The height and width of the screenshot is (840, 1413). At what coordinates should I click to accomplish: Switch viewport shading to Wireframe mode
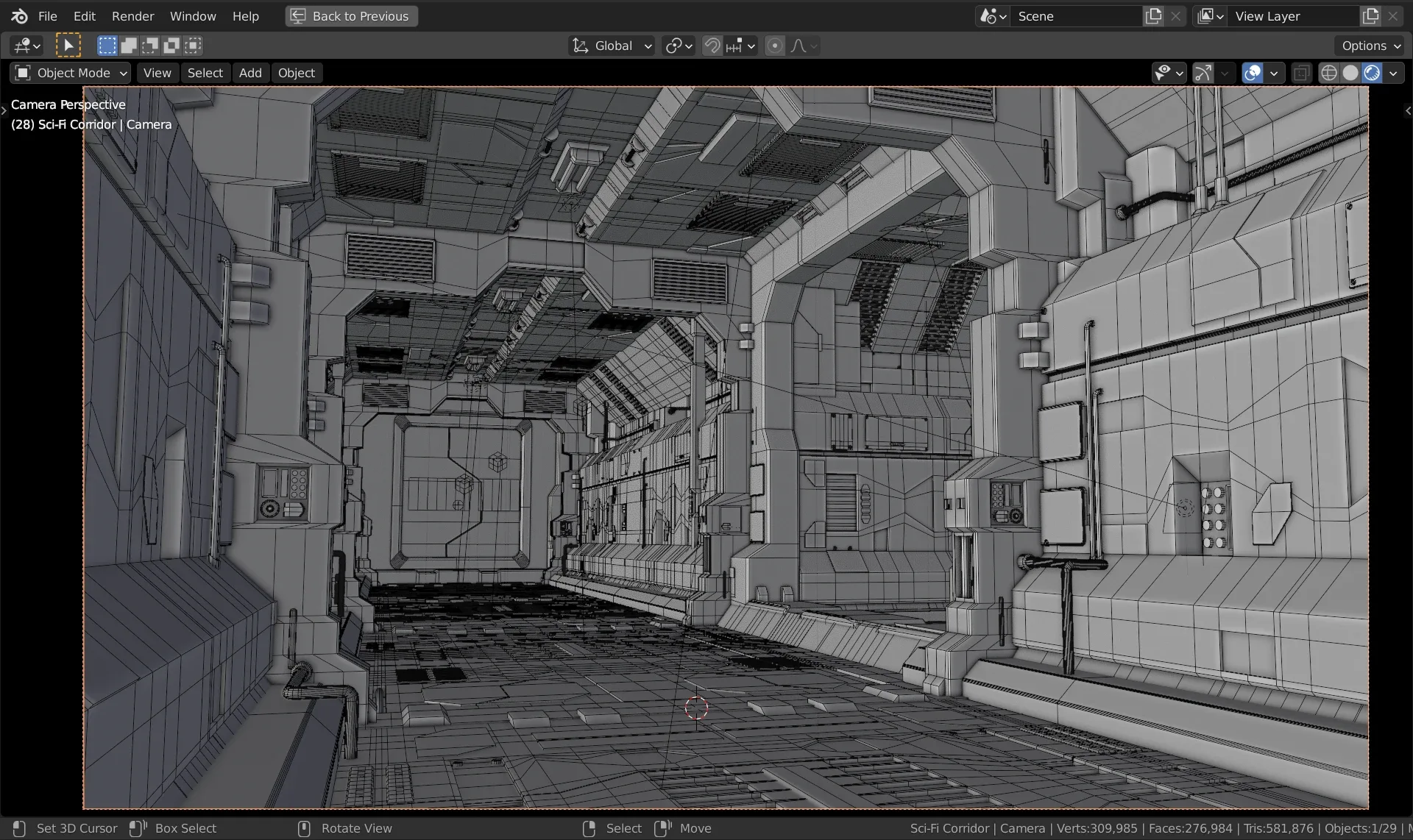point(1330,72)
